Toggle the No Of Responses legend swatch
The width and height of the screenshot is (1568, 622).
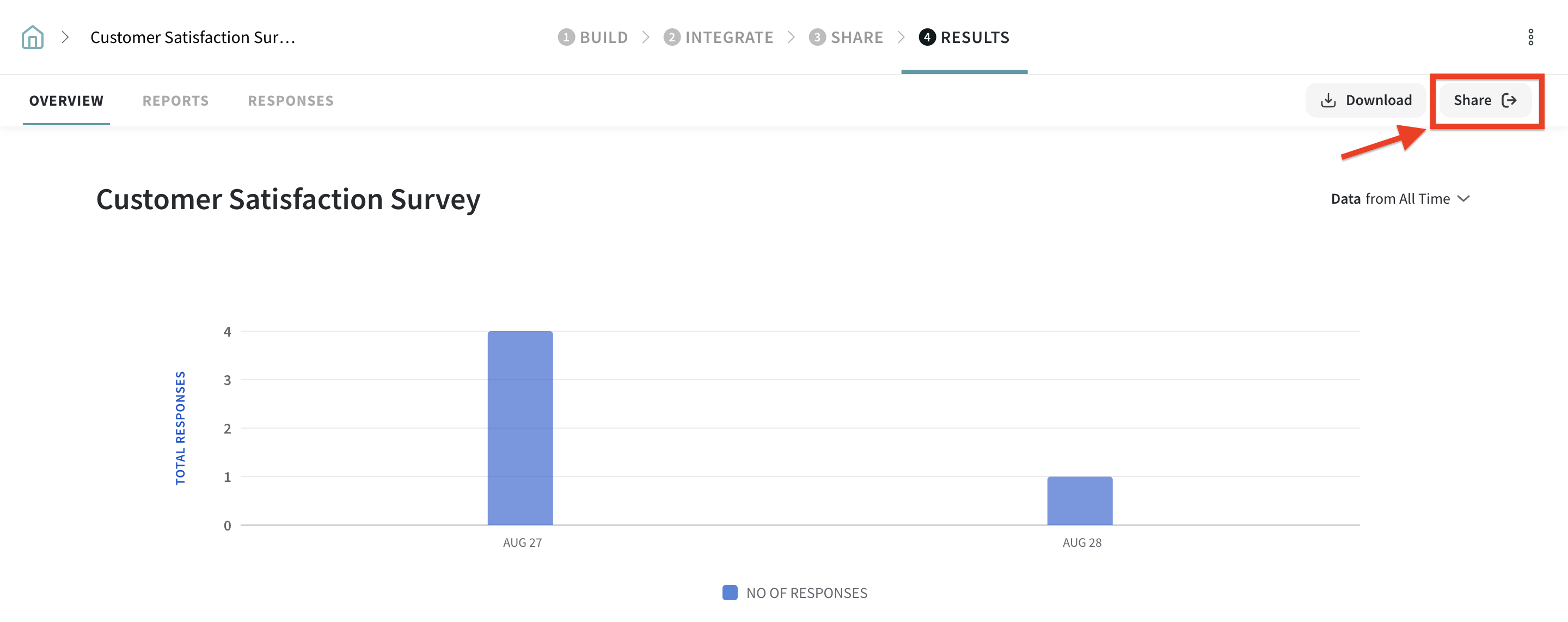click(730, 593)
